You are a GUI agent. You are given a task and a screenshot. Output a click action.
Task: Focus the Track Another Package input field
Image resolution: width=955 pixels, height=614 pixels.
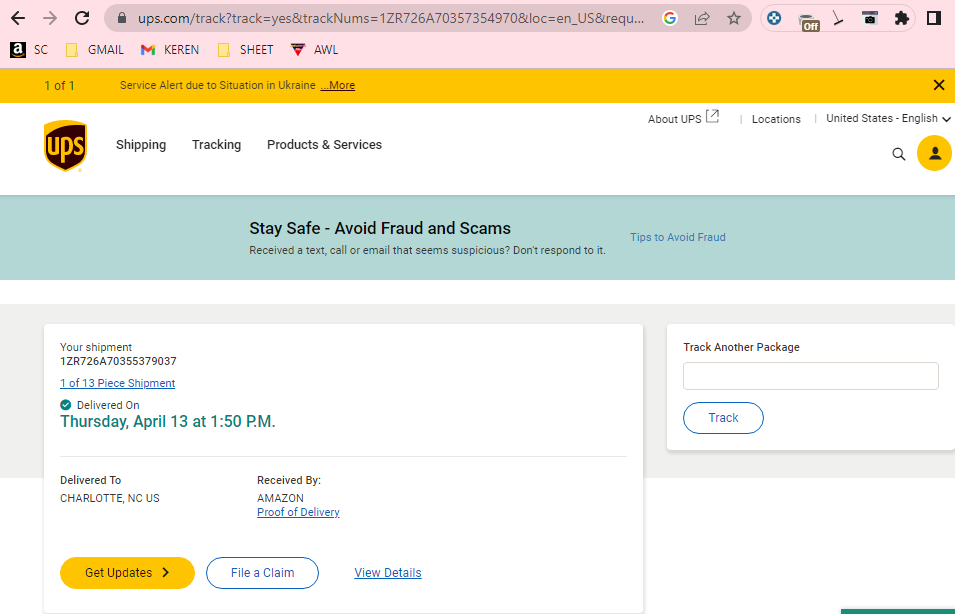811,376
